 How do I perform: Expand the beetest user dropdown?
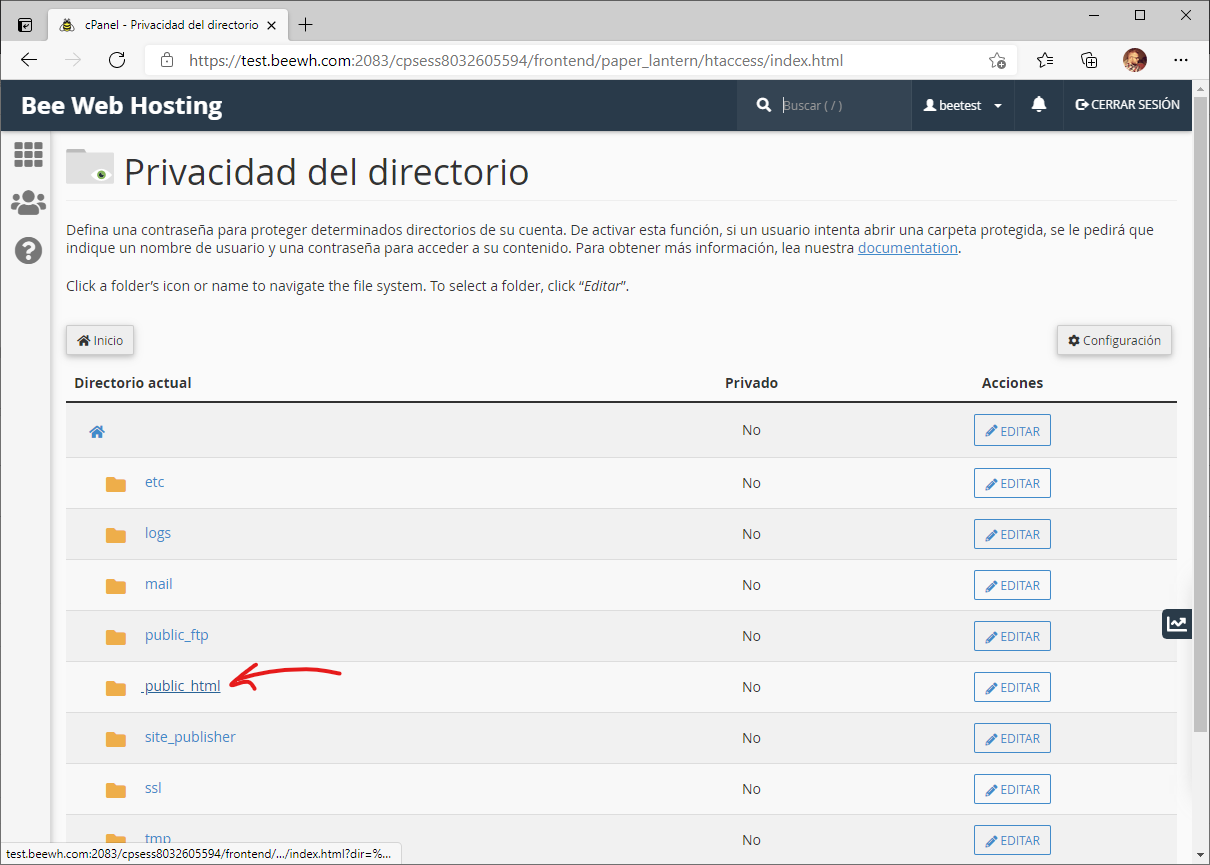click(963, 105)
